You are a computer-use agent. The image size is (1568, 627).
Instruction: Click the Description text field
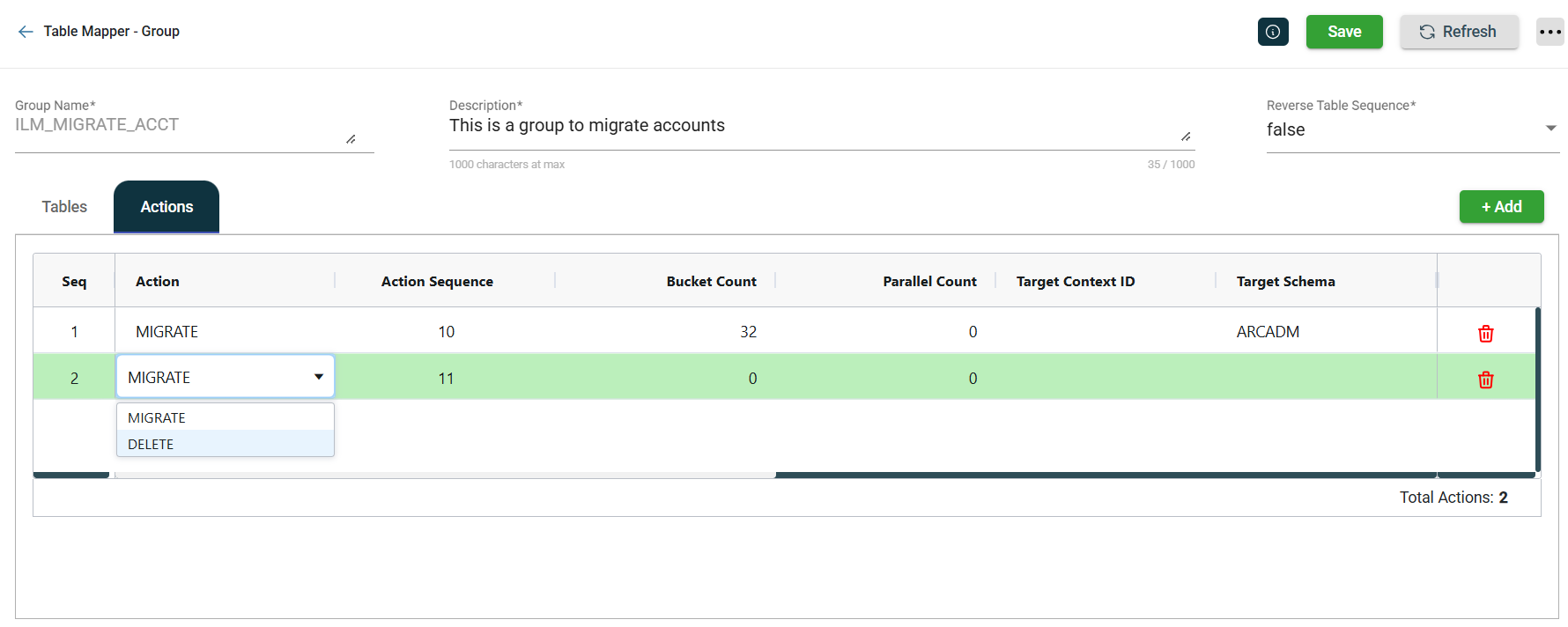point(810,126)
